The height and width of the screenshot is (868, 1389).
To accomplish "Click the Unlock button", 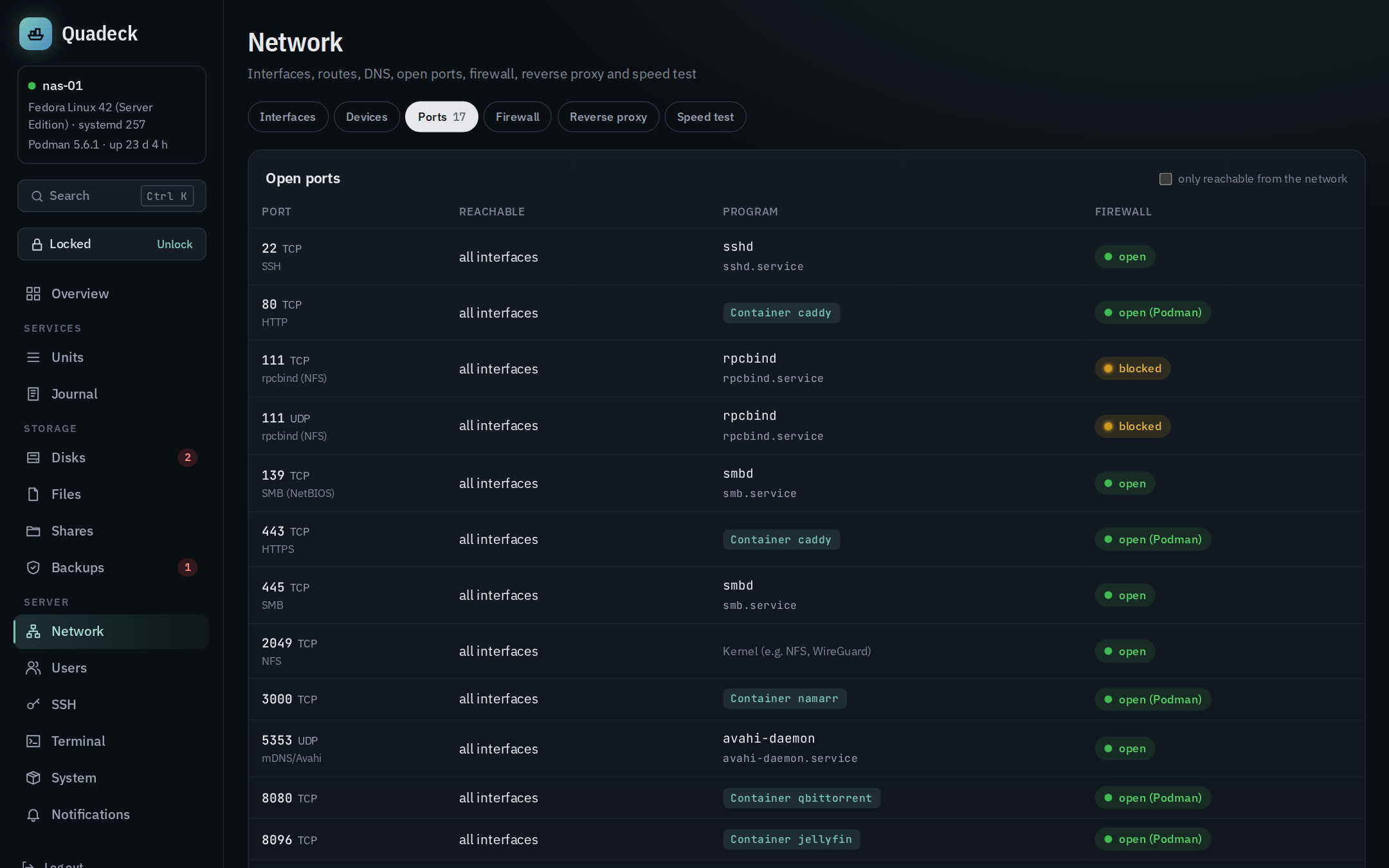I will 175,244.
